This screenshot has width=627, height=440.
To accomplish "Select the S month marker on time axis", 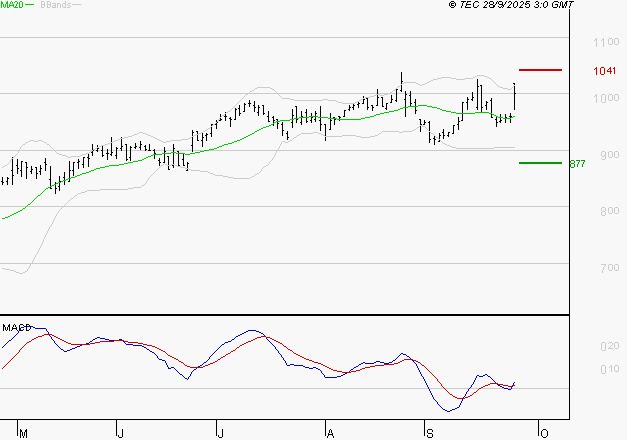I will point(430,433).
